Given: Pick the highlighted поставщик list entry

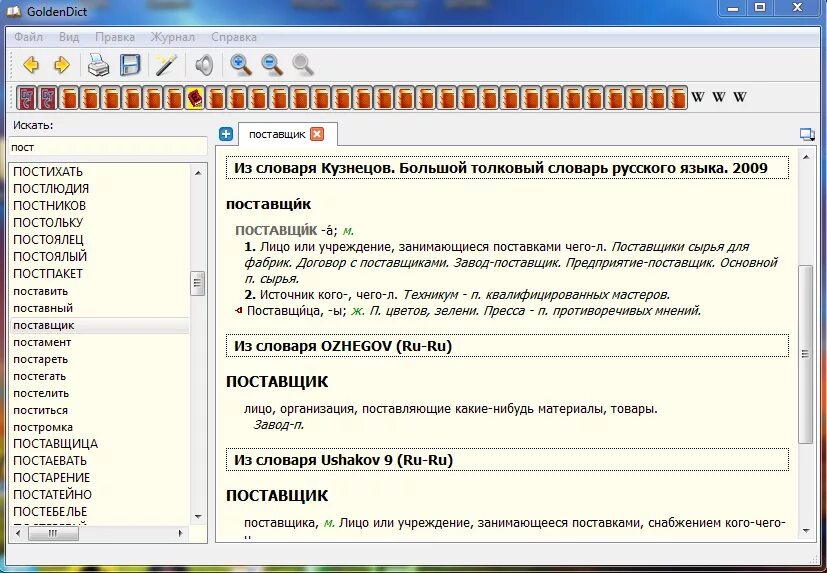Looking at the screenshot, I should [100, 325].
